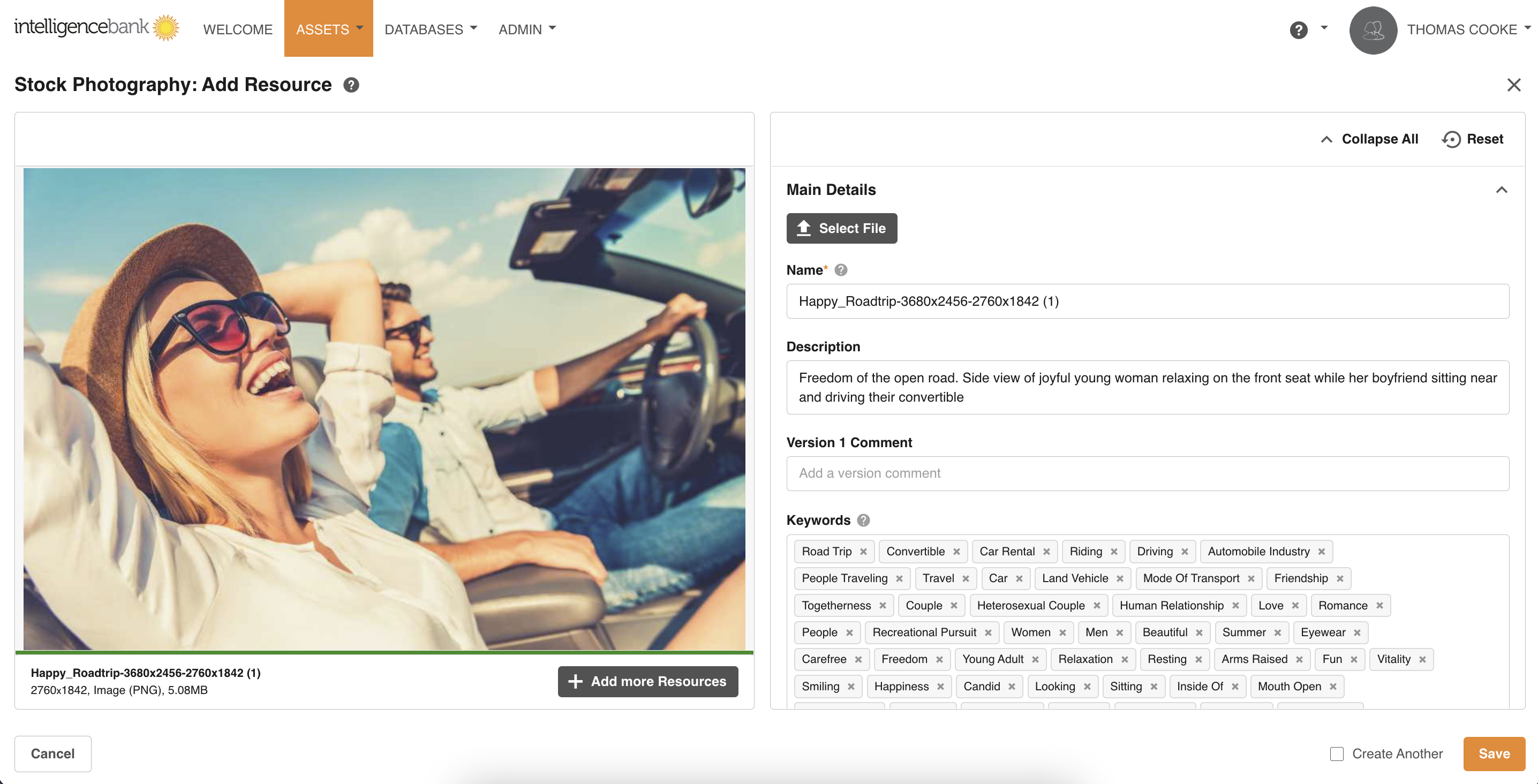Click the help icon beside Add Resource title
This screenshot has width=1538, height=784.
(351, 85)
